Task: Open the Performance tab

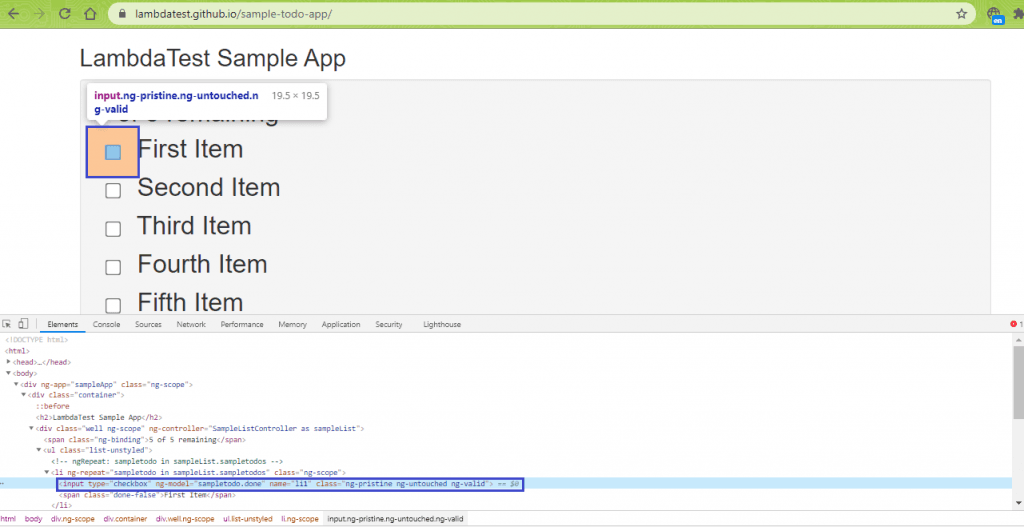Action: point(242,324)
